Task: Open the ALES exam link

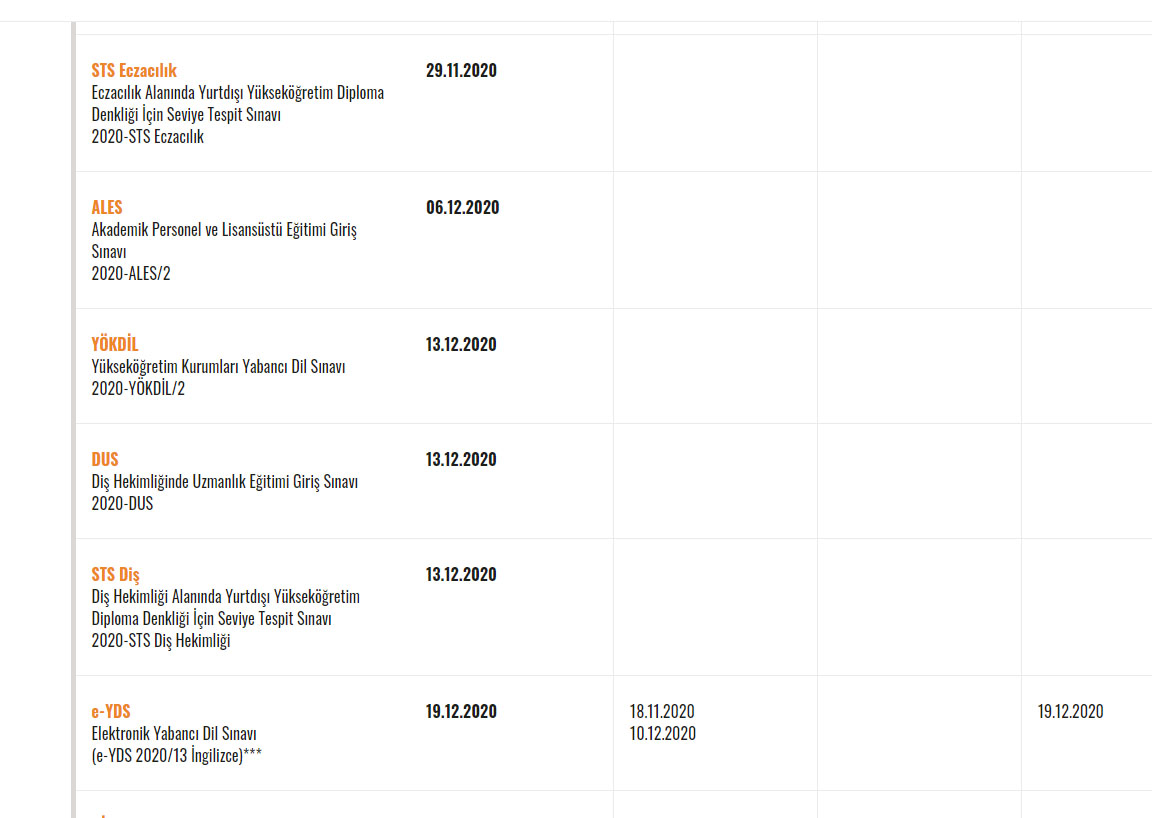Action: (x=107, y=207)
